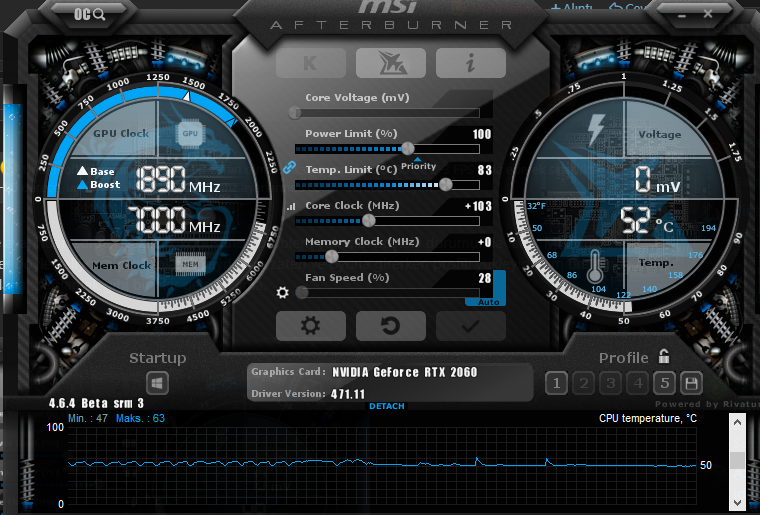Click the Kombustor K button

click(311, 62)
